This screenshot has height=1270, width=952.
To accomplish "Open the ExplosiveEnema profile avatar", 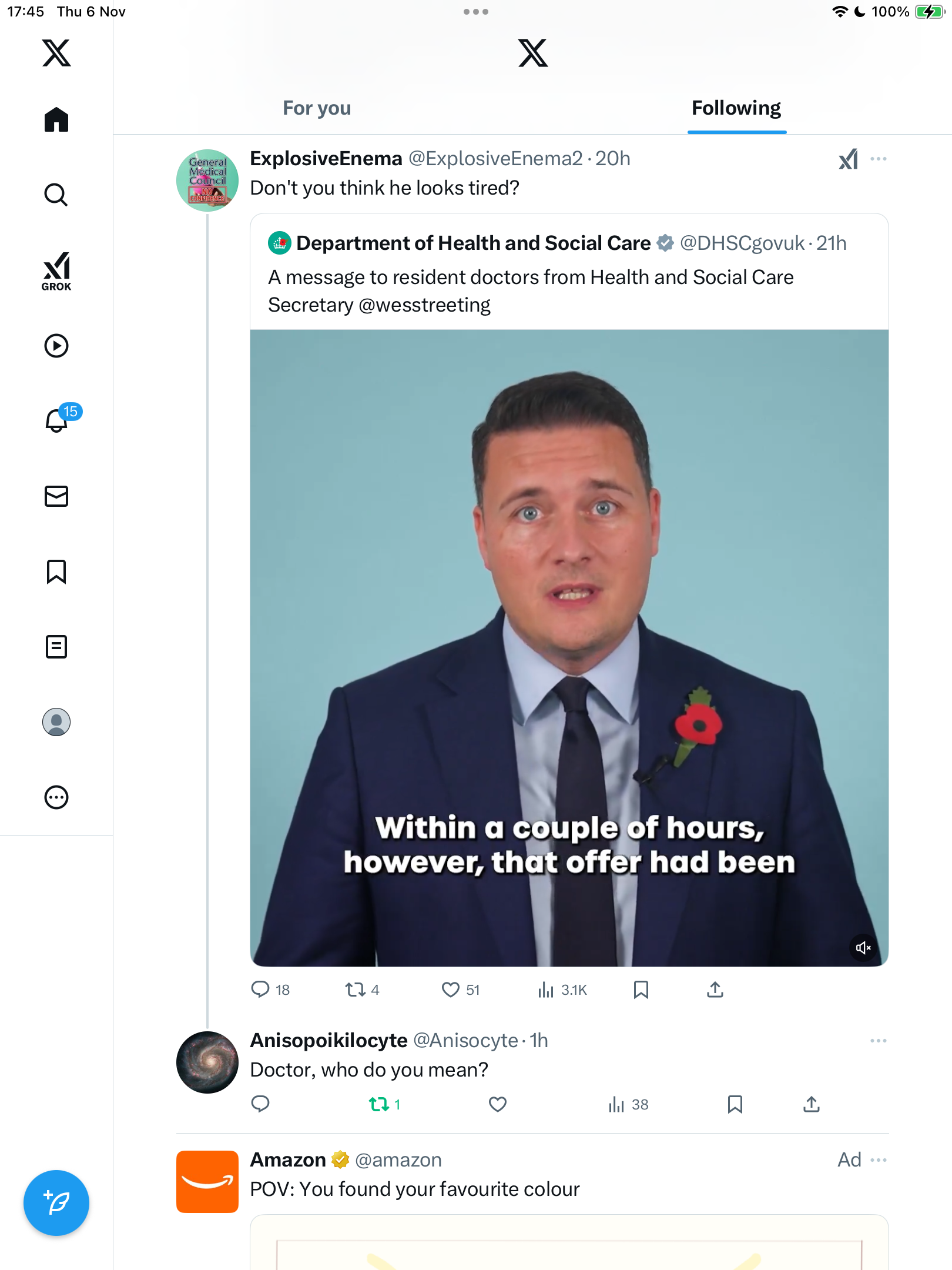I will (207, 181).
